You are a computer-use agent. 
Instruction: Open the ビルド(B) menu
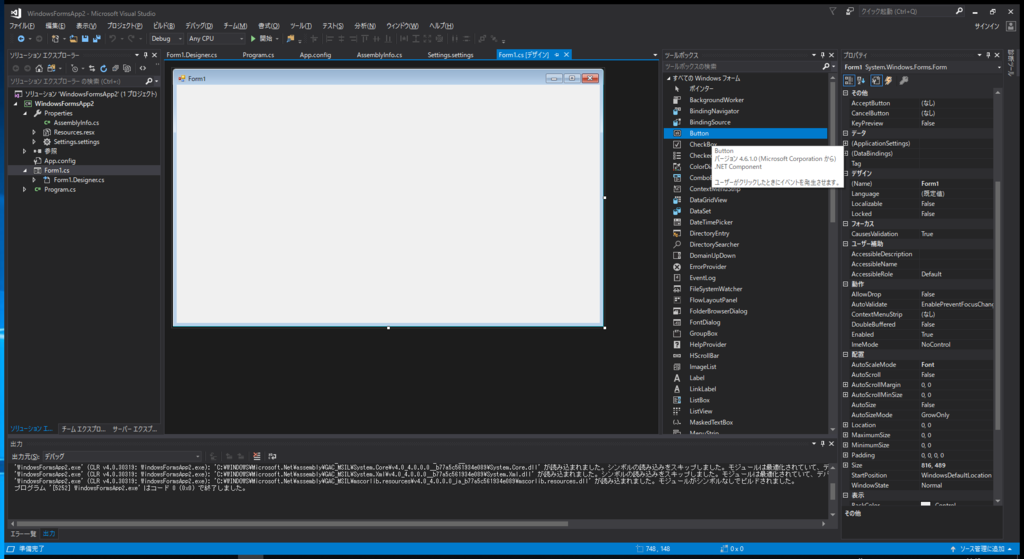click(164, 26)
